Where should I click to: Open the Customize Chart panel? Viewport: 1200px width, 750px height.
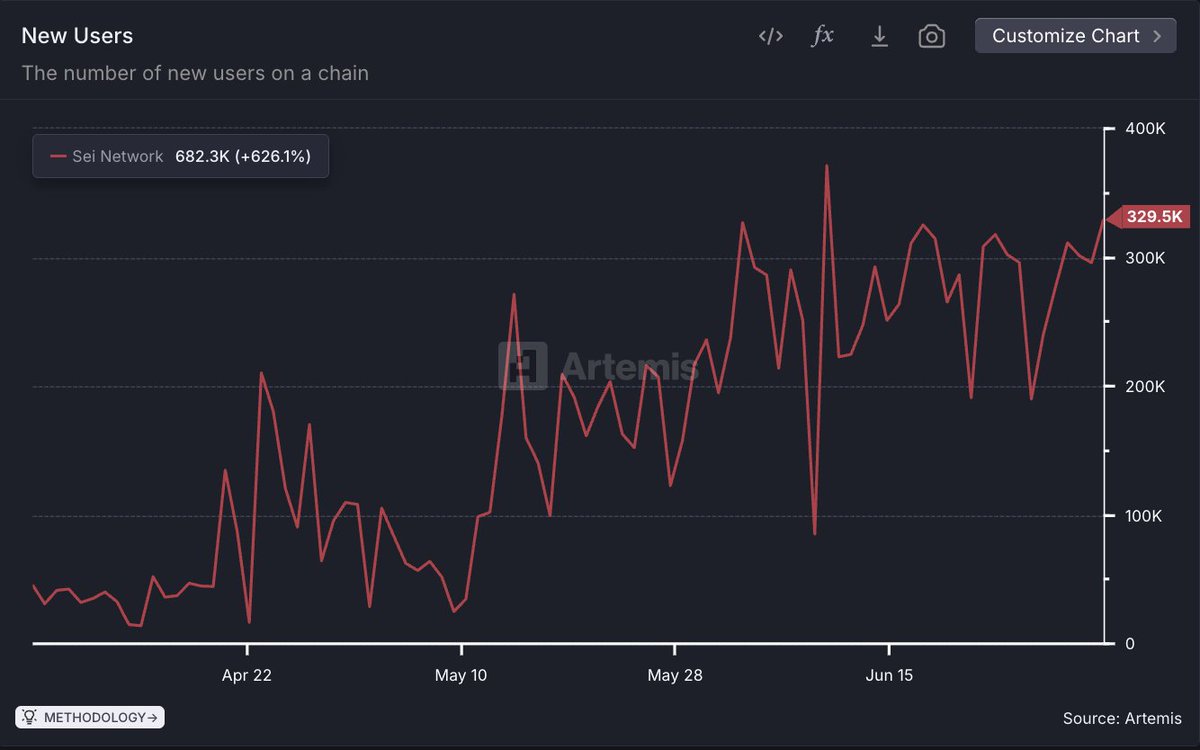click(1076, 36)
